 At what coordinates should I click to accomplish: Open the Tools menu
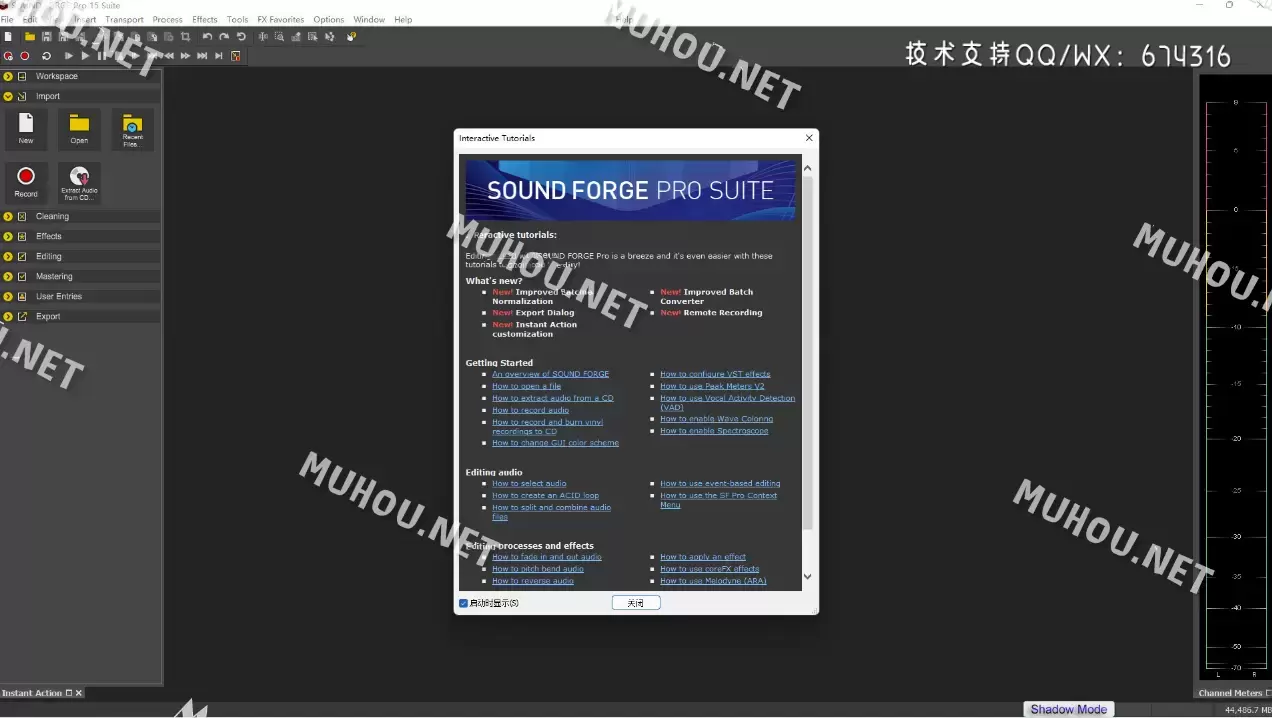click(237, 19)
